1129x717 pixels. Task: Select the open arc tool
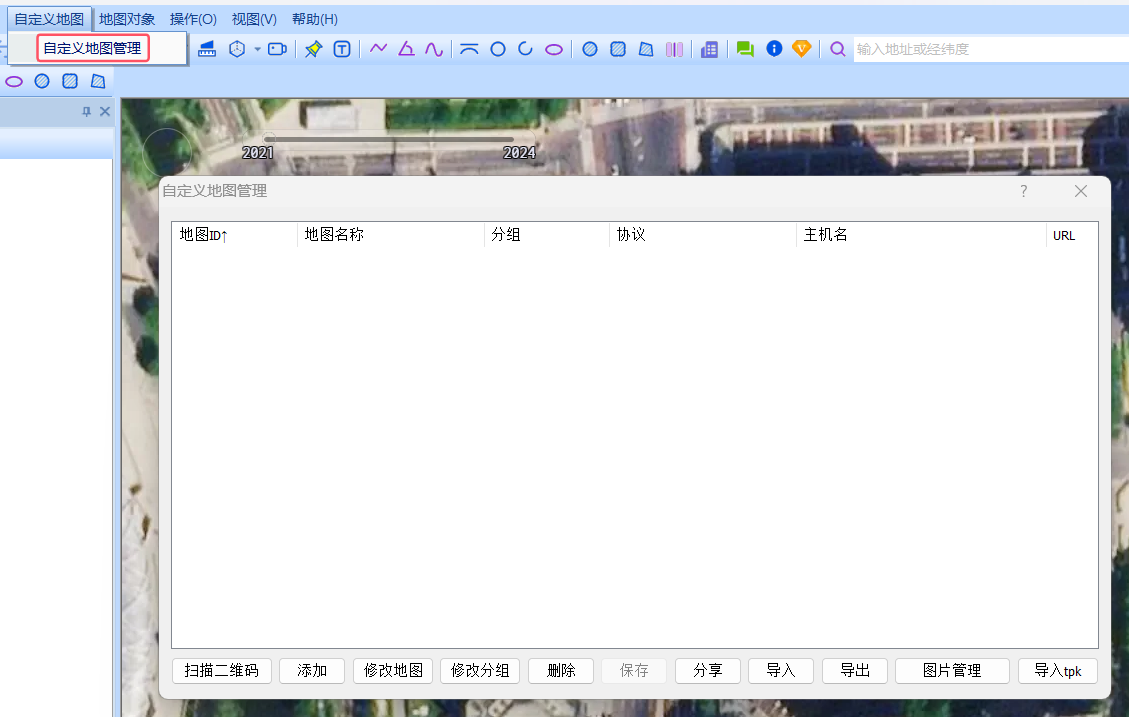[526, 48]
